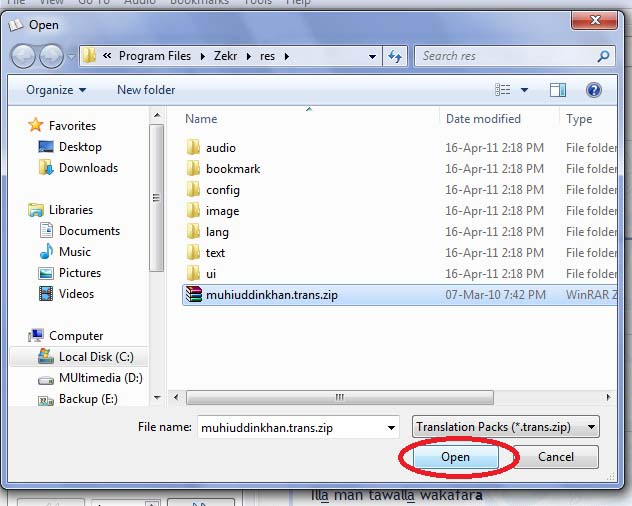Click the Forward navigation arrow button
Screen dimensions: 632x506
(50, 56)
